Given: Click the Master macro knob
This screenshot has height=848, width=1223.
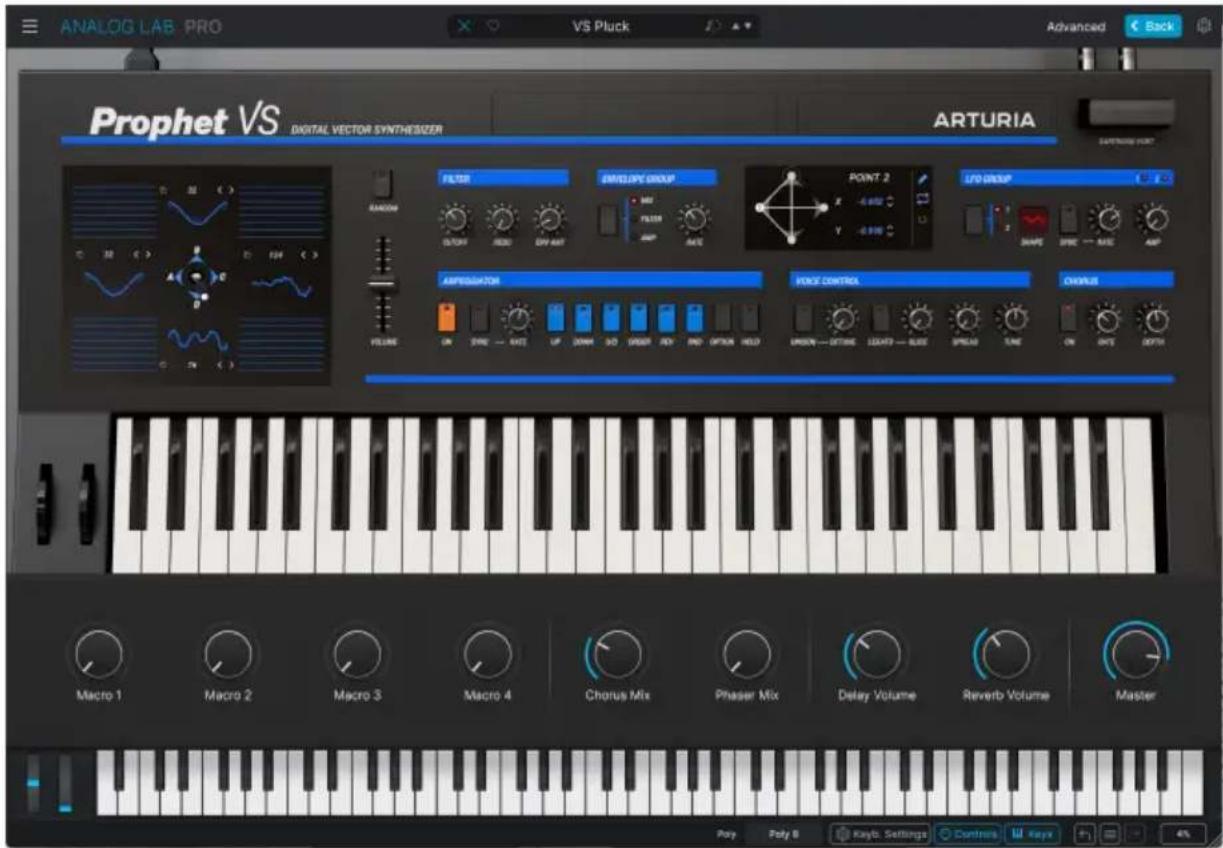Looking at the screenshot, I should point(1136,654).
